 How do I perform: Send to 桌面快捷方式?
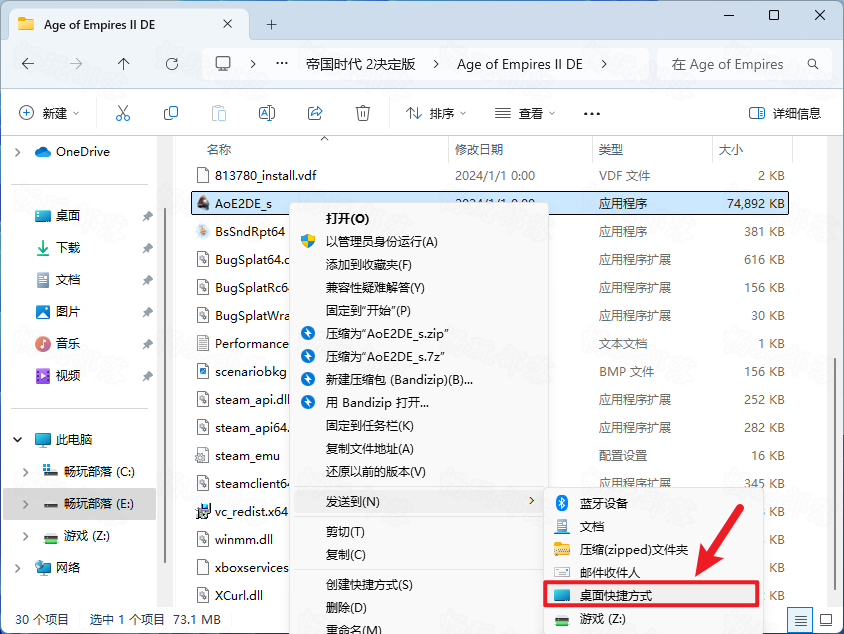(x=651, y=595)
